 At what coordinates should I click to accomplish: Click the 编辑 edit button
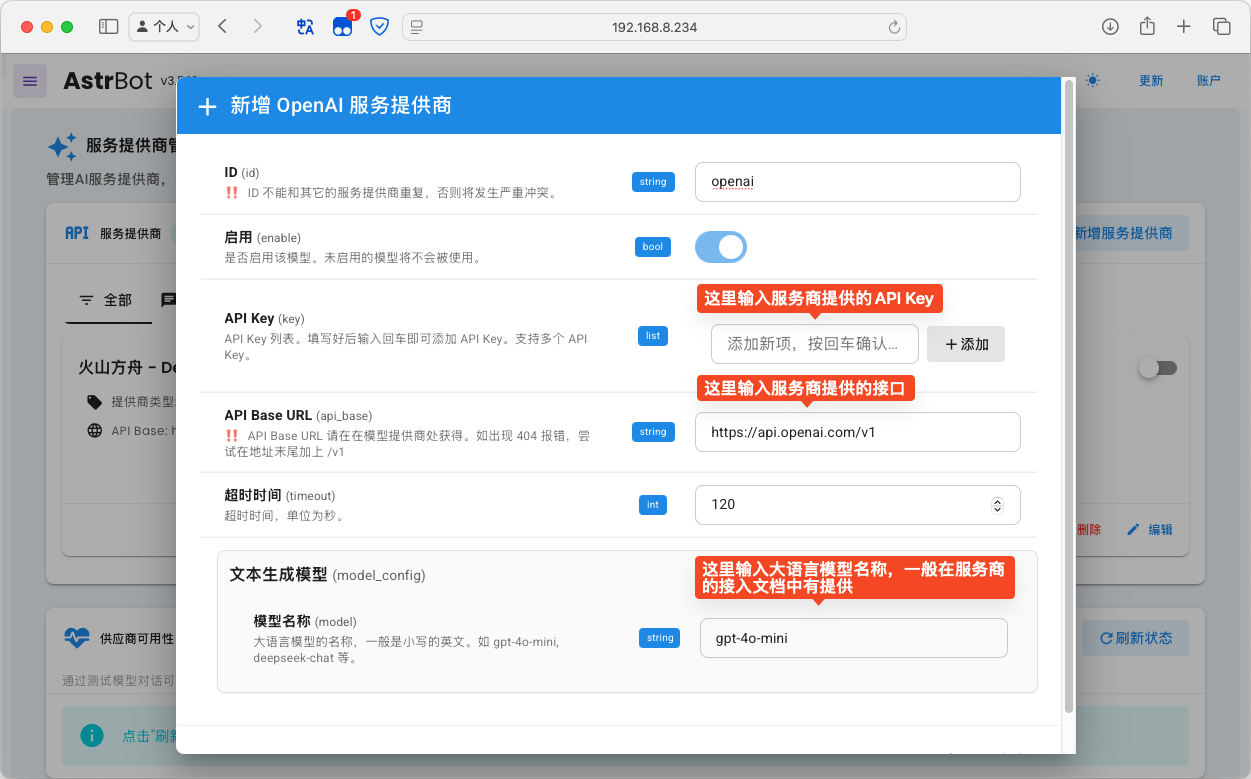coord(1150,530)
